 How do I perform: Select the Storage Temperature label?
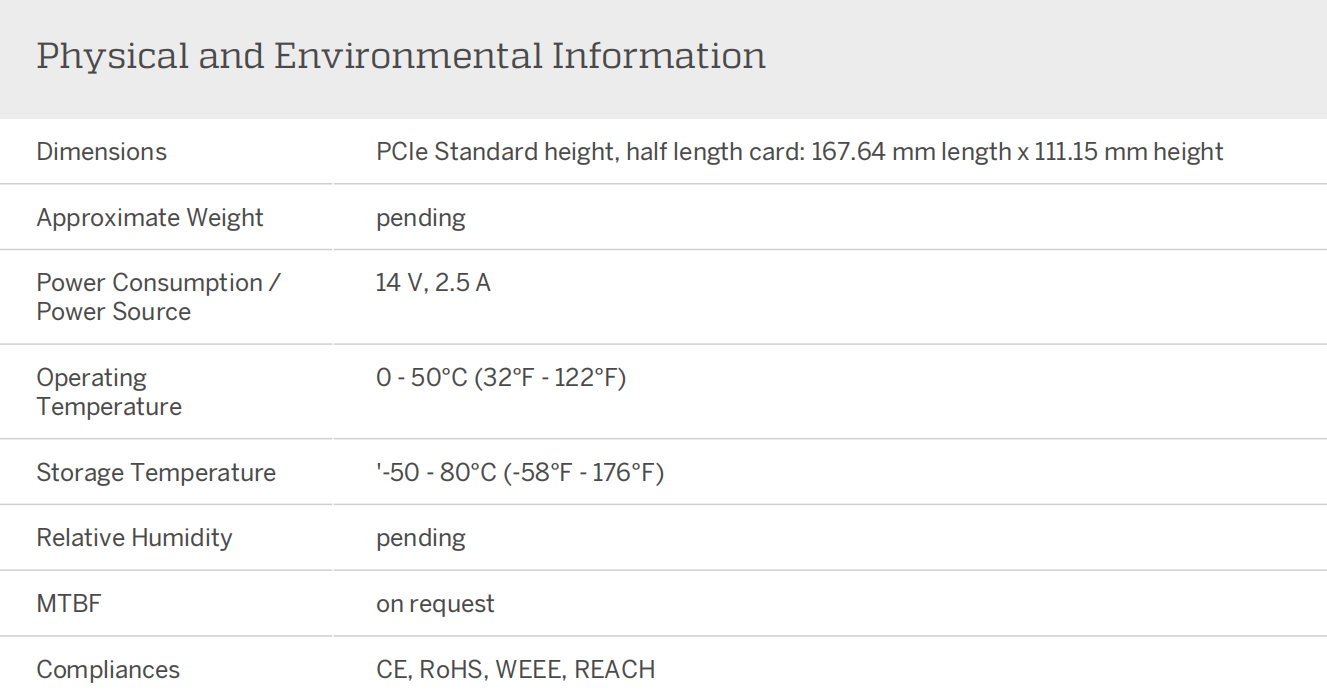(x=156, y=473)
